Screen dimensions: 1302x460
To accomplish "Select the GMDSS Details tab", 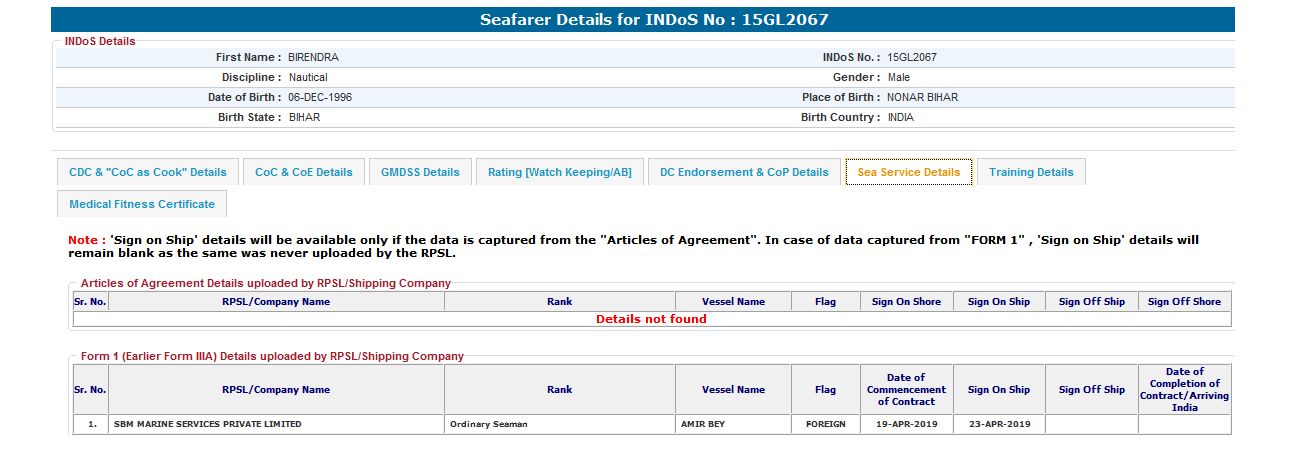I will coord(420,172).
